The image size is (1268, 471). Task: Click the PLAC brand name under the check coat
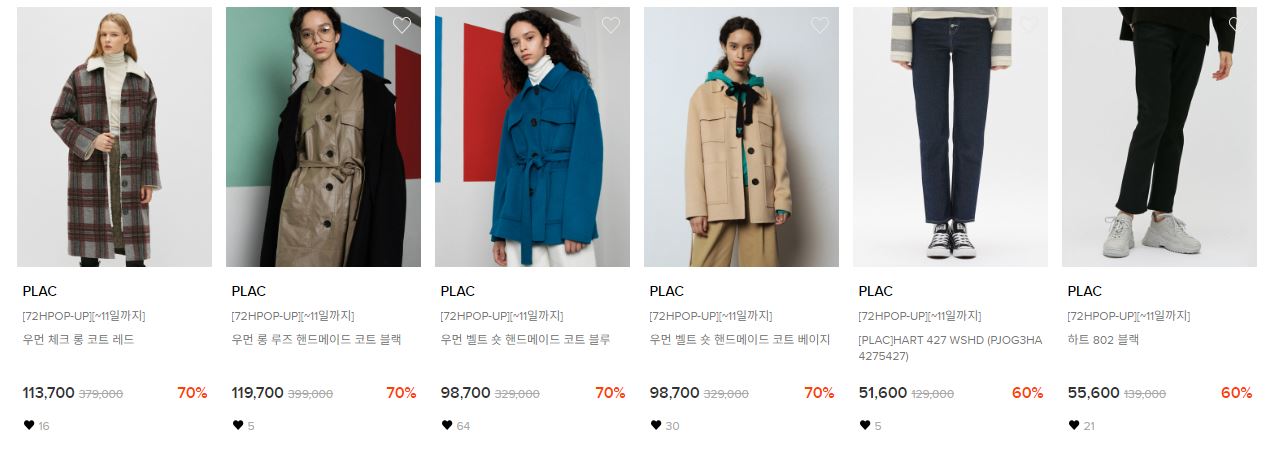click(x=40, y=291)
